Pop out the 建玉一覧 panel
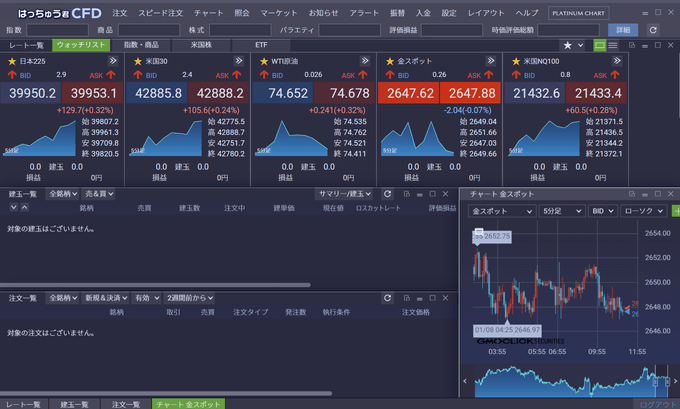The image size is (680, 409). [406, 194]
